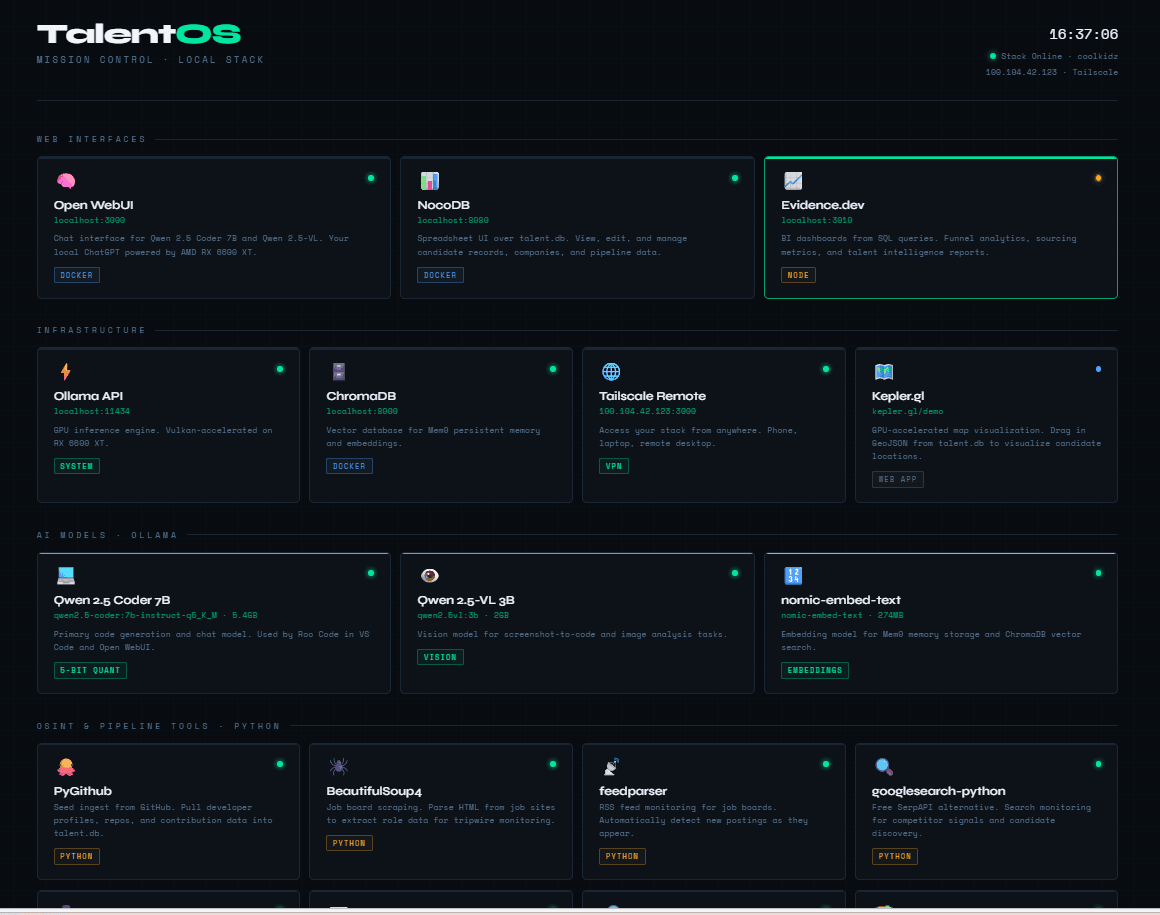Click the VPN tag on Tailscale Remote
Image resolution: width=1160 pixels, height=915 pixels.
pyautogui.click(x=614, y=466)
